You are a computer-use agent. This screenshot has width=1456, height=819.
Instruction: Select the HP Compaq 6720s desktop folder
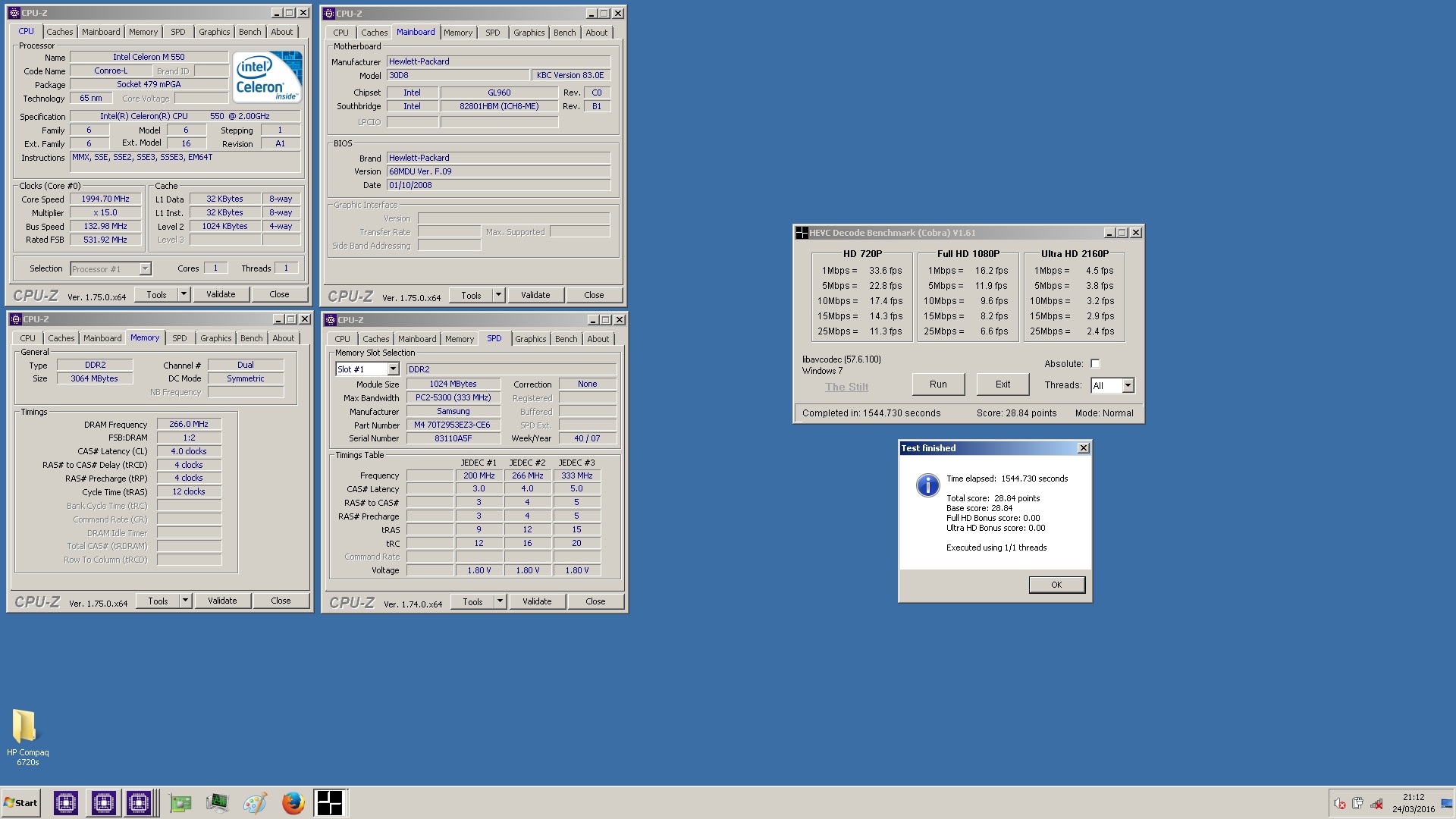tap(27, 737)
